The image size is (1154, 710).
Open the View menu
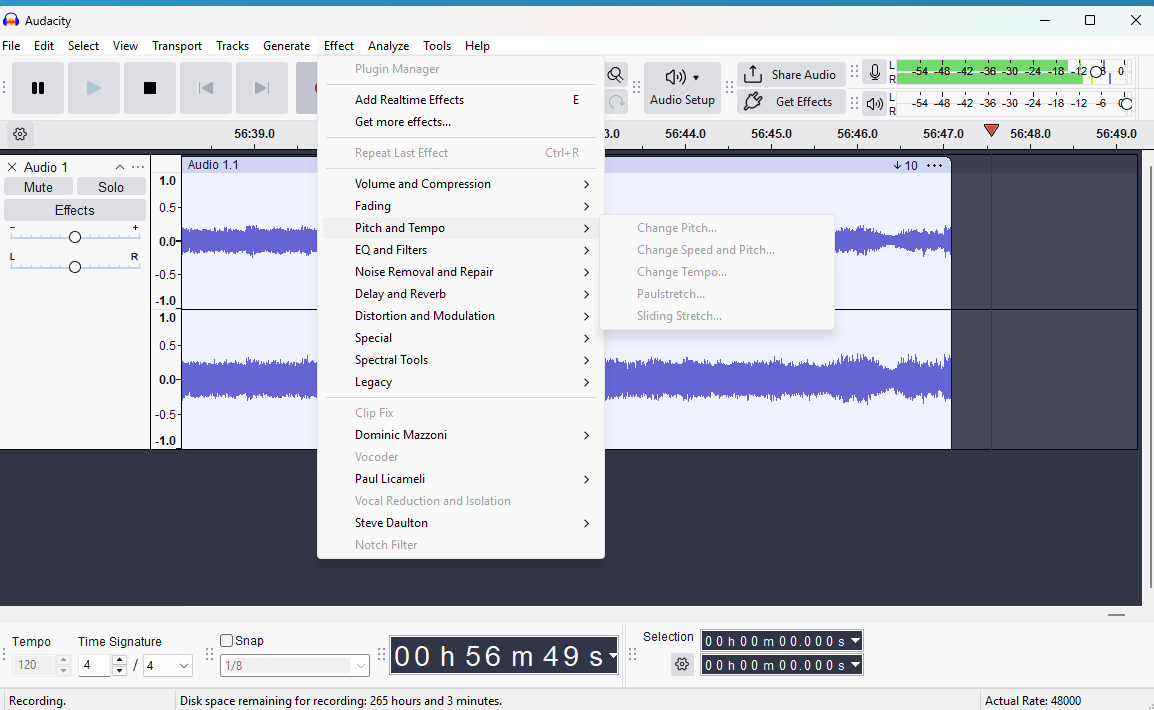point(125,46)
